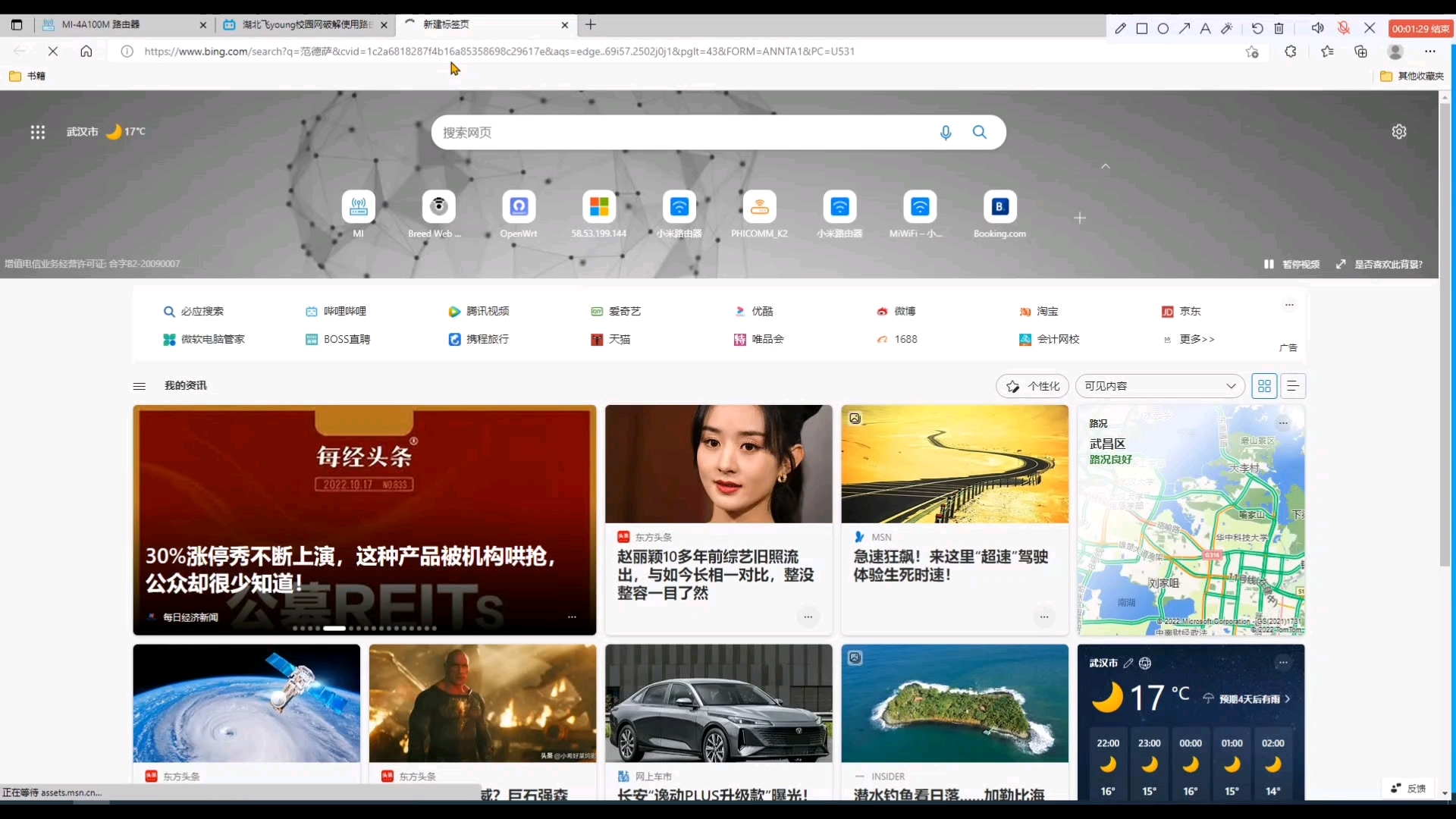This screenshot has height=819, width=1456.
Task: Open more options on weather card
Action: click(1283, 663)
